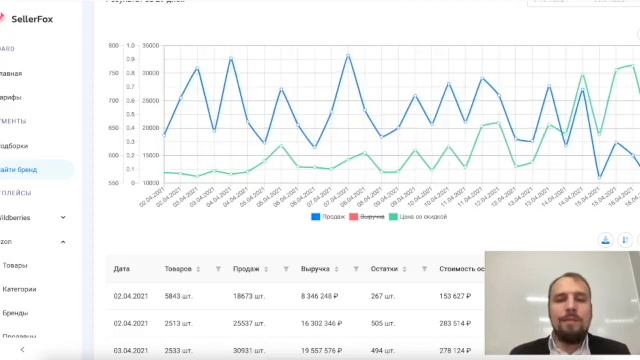Click the tallest sales peak chart point
The width and height of the screenshot is (640, 360).
click(x=348, y=56)
